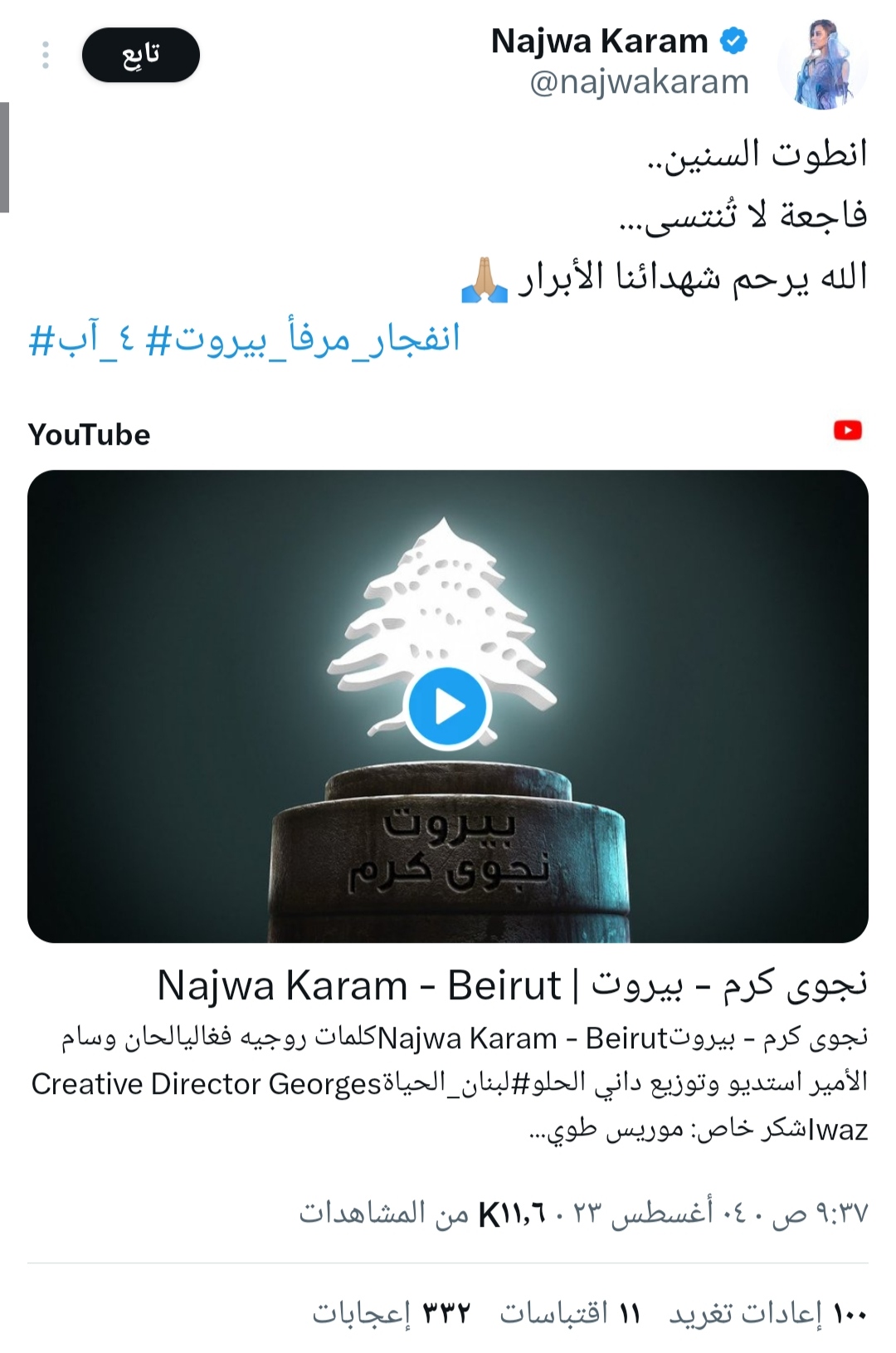The height and width of the screenshot is (1353, 896).
Task: Tap the red YouTube logo icon
Action: tap(848, 430)
